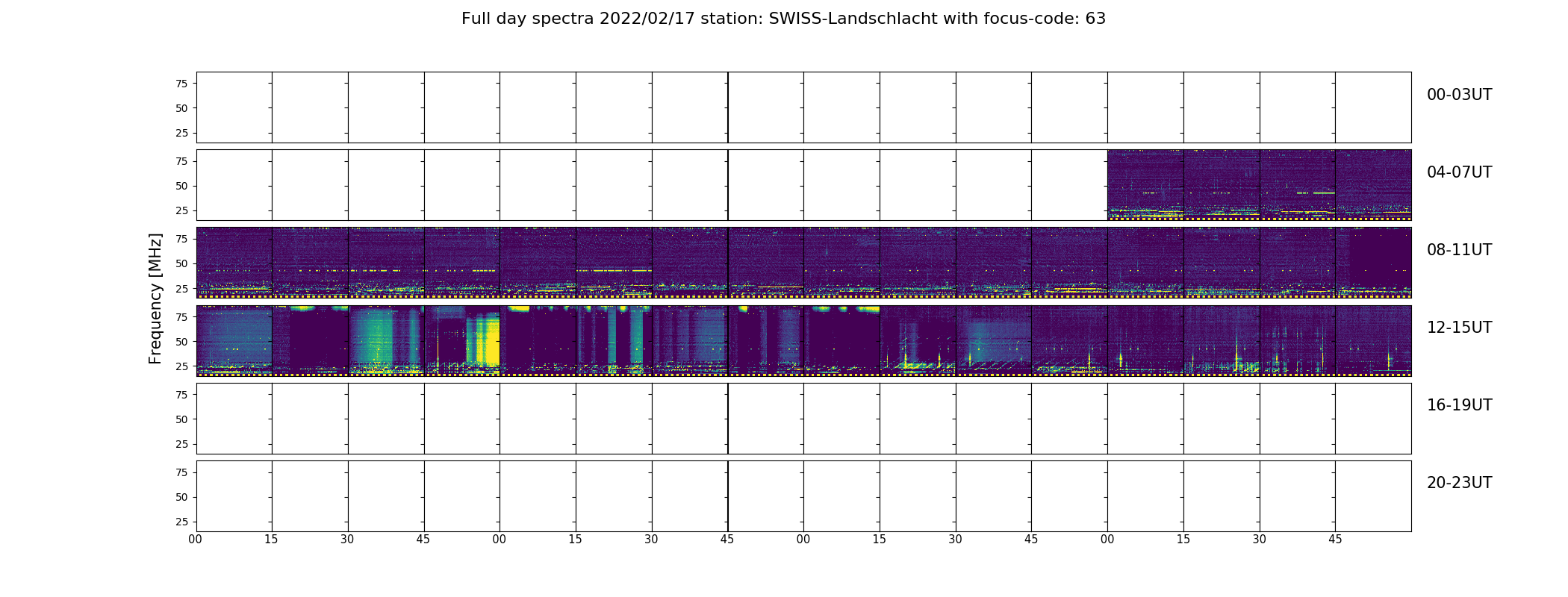
Task: Click the plot title mentioning SWISS-Landschlacht
Action: (783, 19)
